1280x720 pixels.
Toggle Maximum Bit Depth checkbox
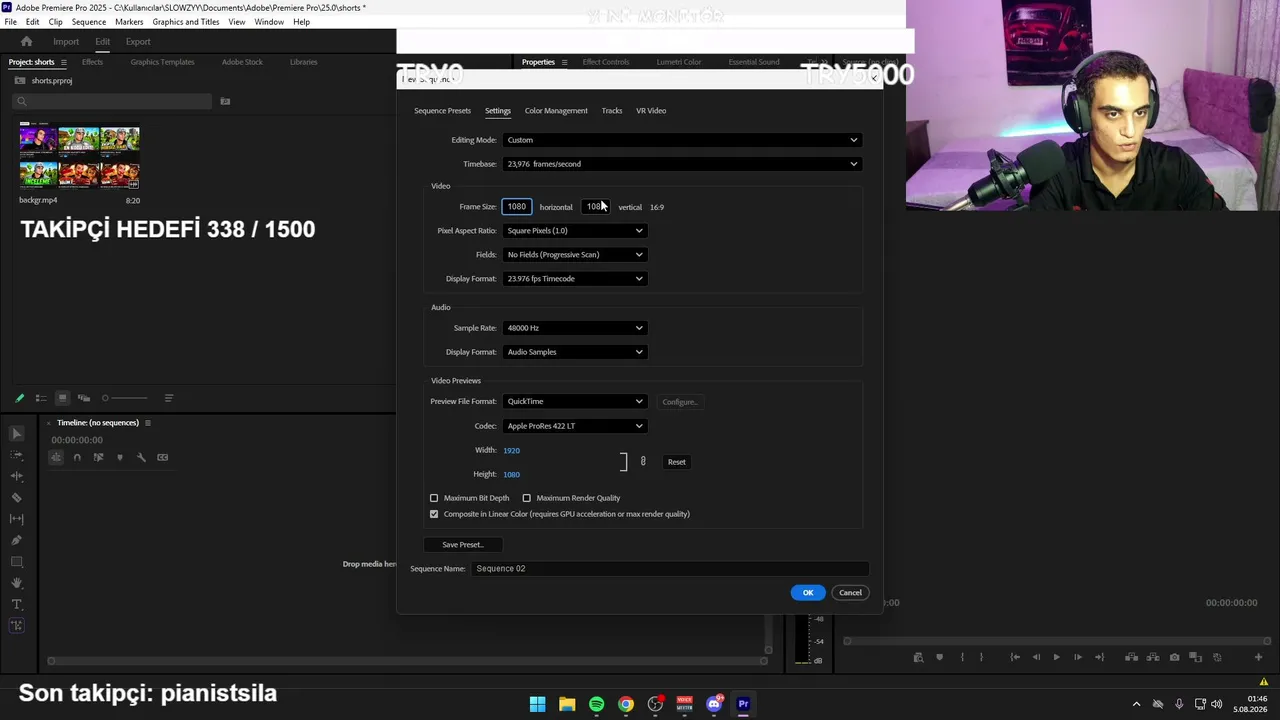[434, 498]
